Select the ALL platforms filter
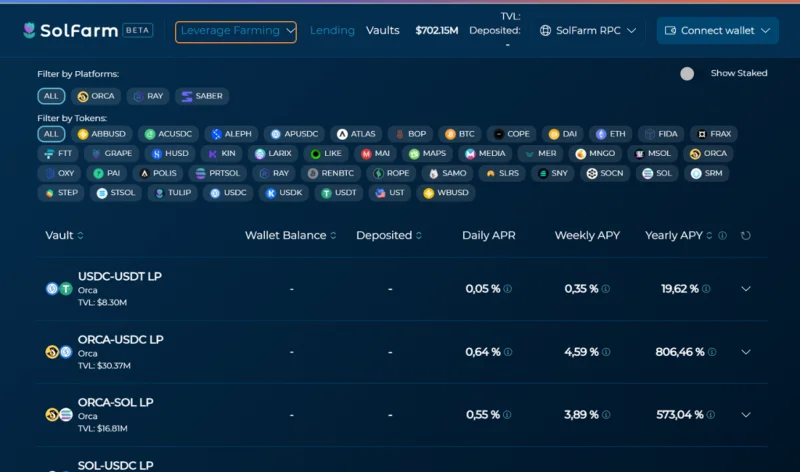Viewport: 800px width, 472px height. click(x=51, y=96)
